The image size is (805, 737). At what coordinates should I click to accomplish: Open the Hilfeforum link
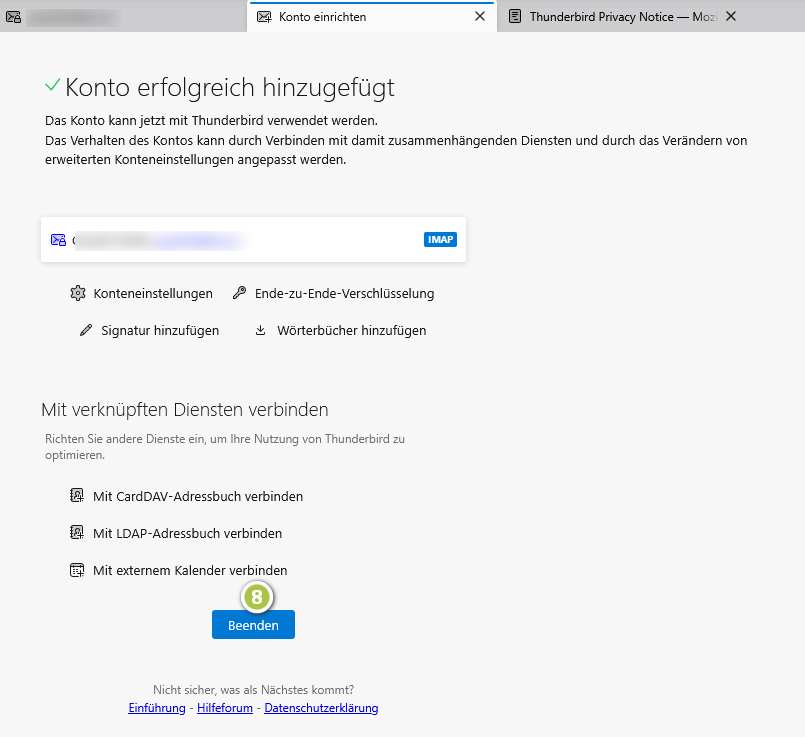[x=224, y=707]
